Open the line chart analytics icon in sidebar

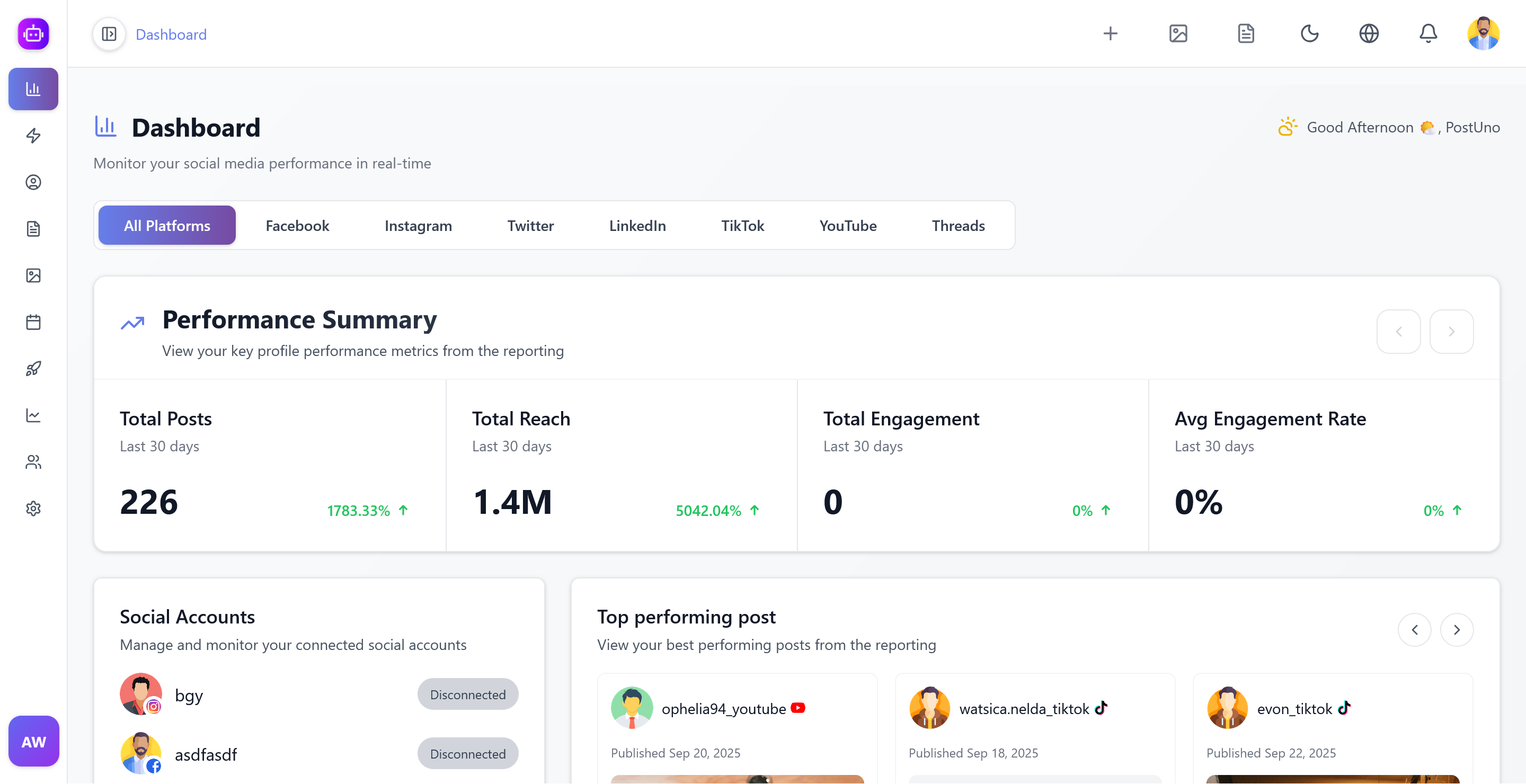coord(33,415)
